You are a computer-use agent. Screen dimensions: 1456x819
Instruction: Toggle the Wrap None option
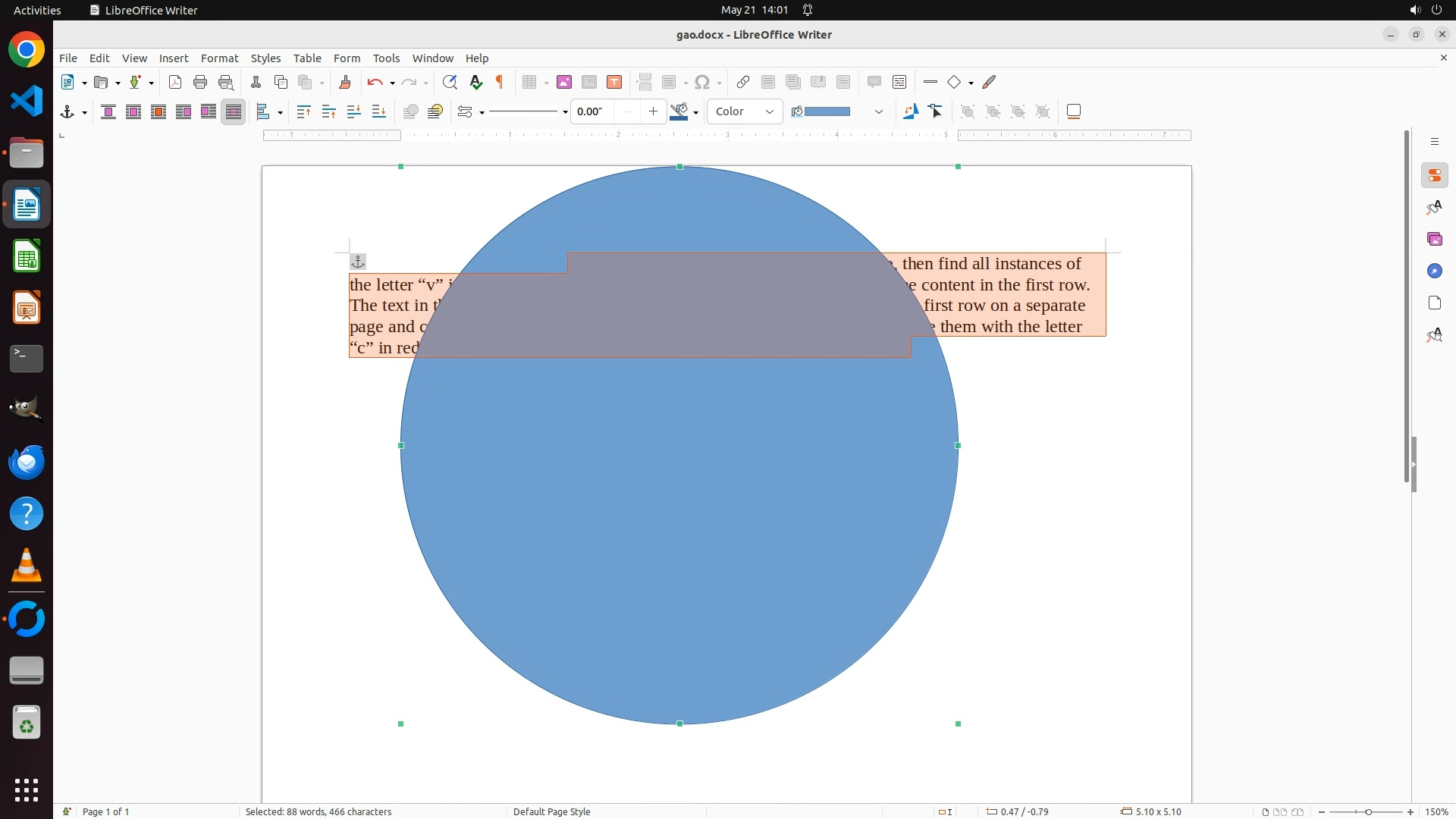[108, 111]
